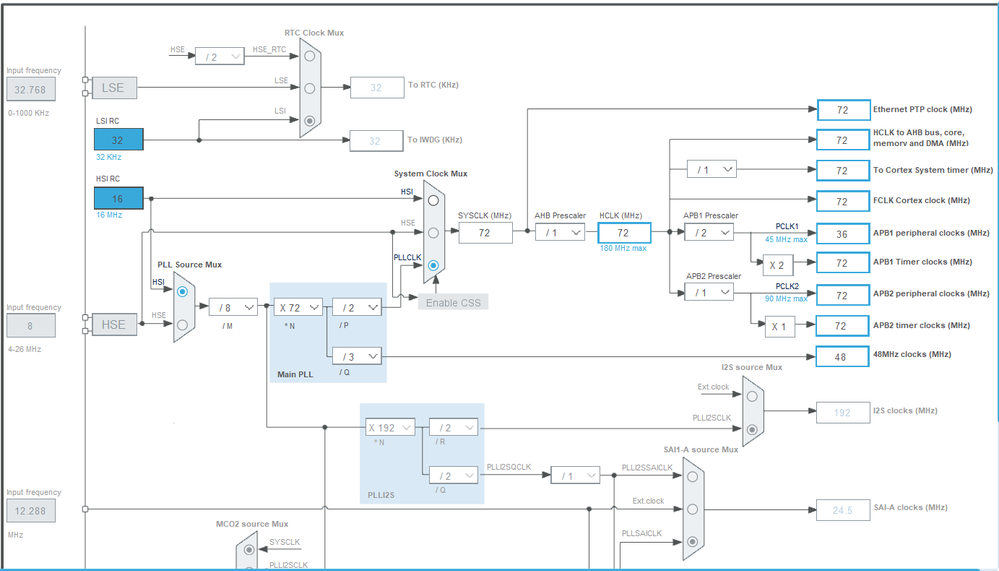
Task: Click the HSI RC 16 value box
Action: click(119, 198)
